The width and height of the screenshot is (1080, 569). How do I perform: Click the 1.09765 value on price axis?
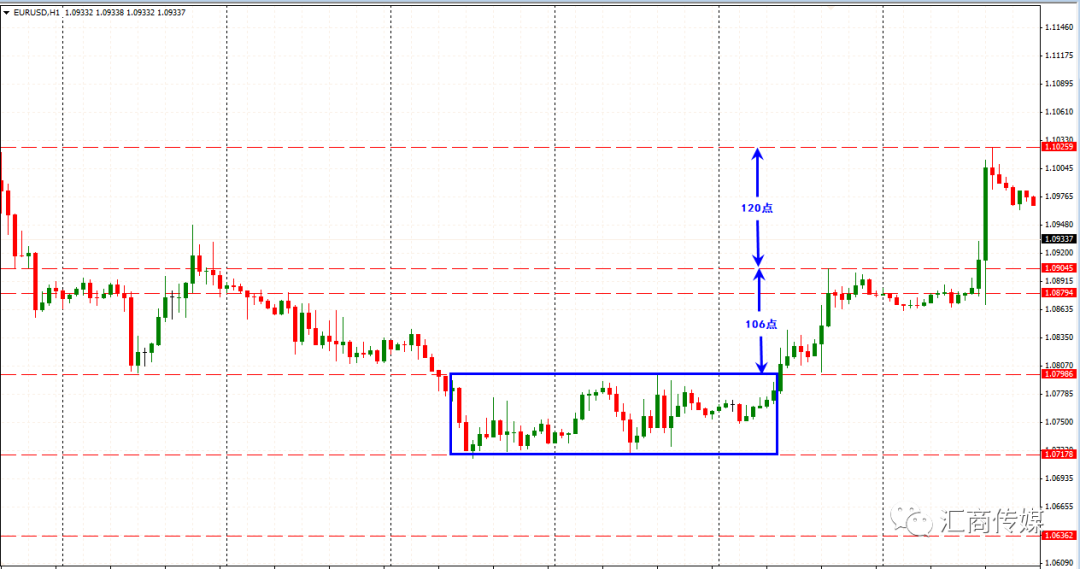click(x=1059, y=196)
